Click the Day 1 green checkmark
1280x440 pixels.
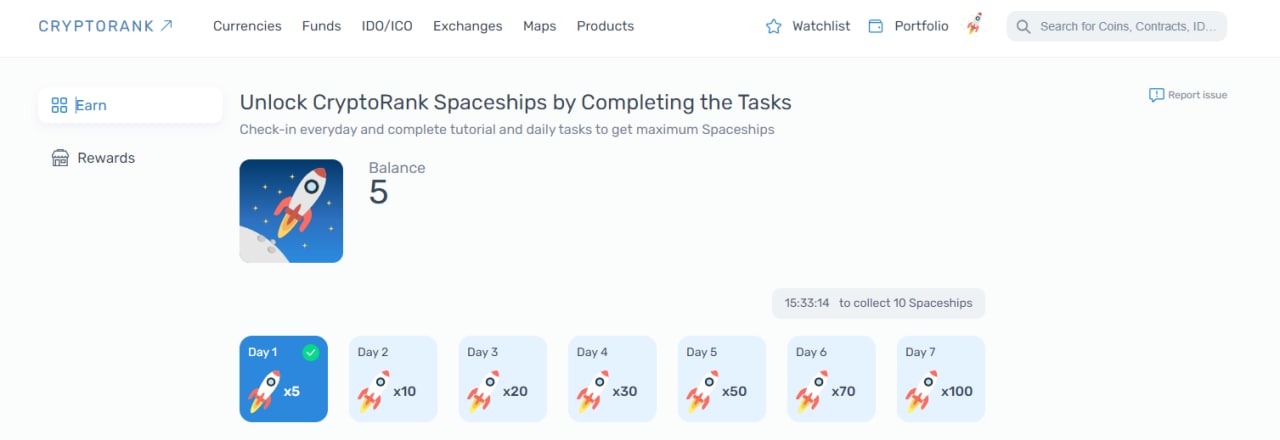pos(310,352)
